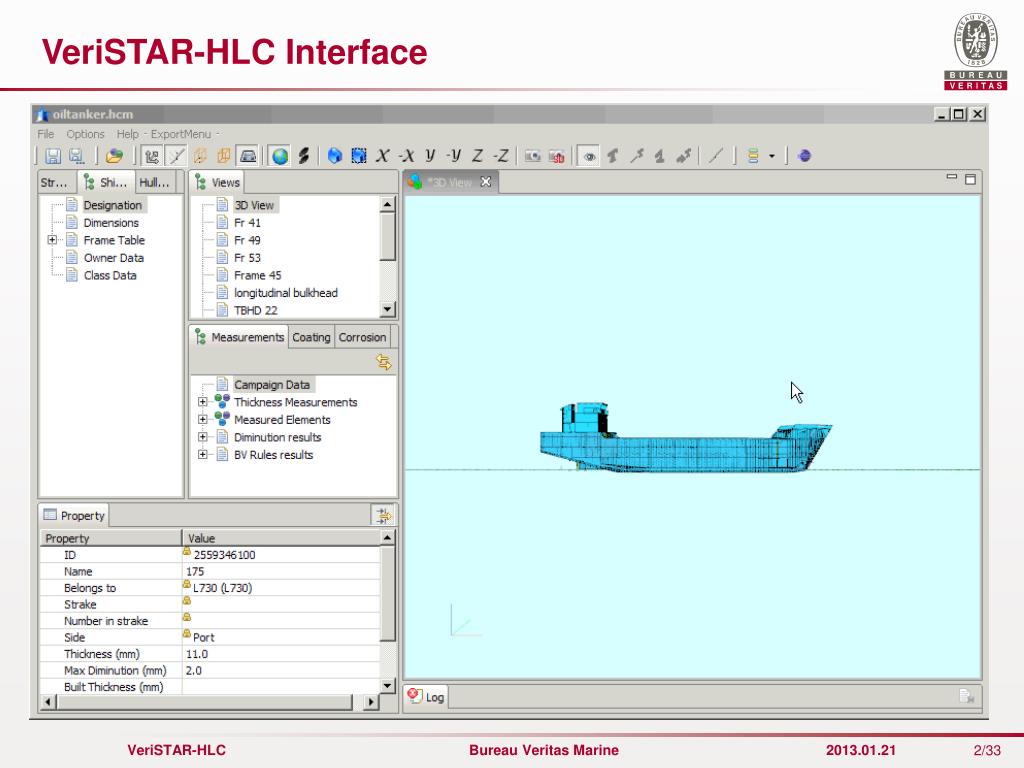Screen dimensions: 1024x768
Task: Set view along the -Z axis
Action: [501, 156]
